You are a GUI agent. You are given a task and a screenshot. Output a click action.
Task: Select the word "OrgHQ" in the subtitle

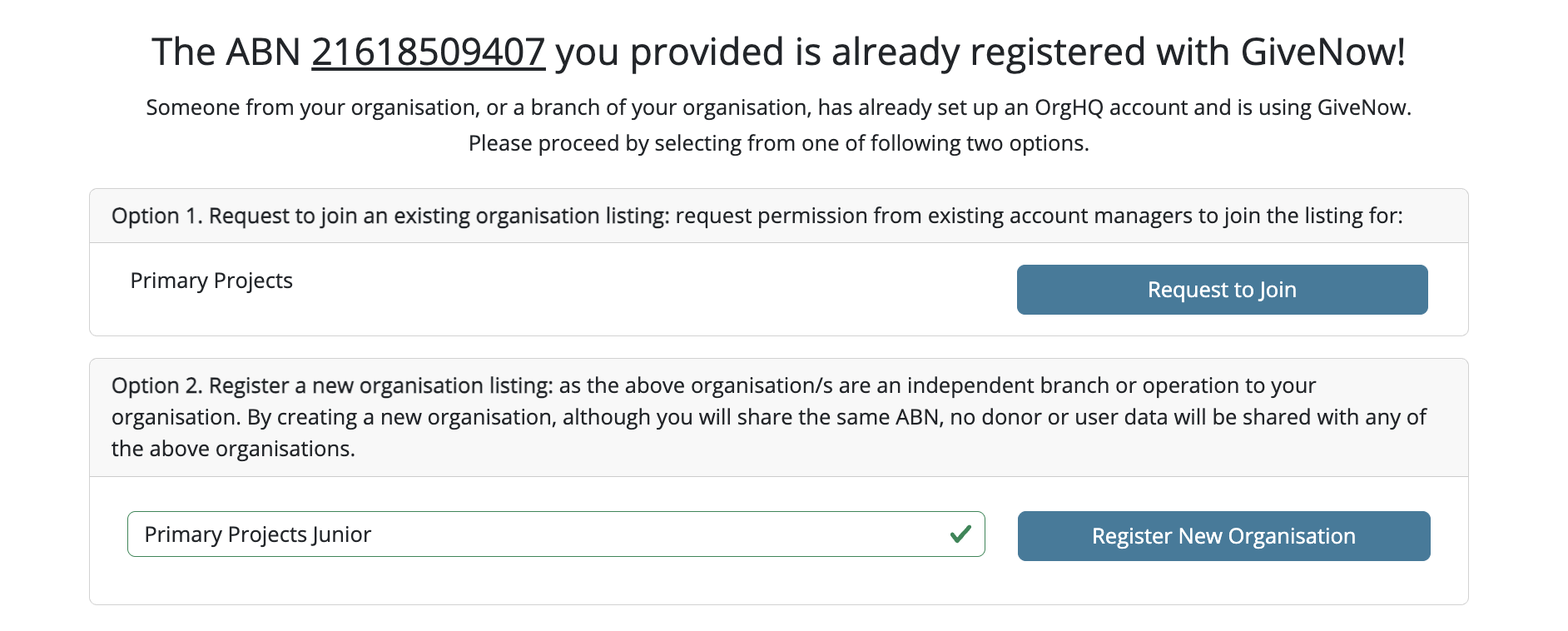[x=1069, y=107]
